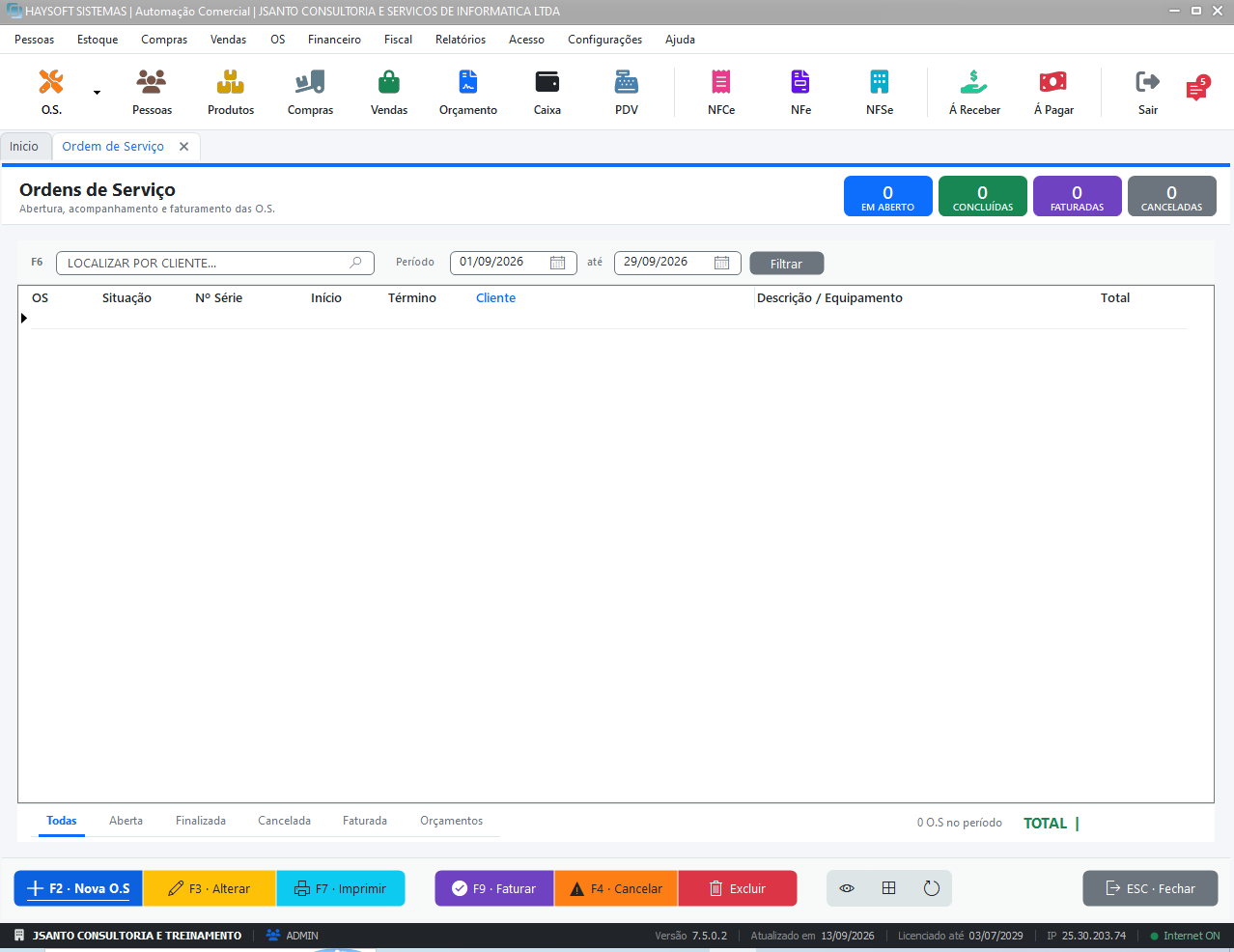1234x952 pixels.
Task: Open the NFe invoice icon
Action: coord(800,92)
